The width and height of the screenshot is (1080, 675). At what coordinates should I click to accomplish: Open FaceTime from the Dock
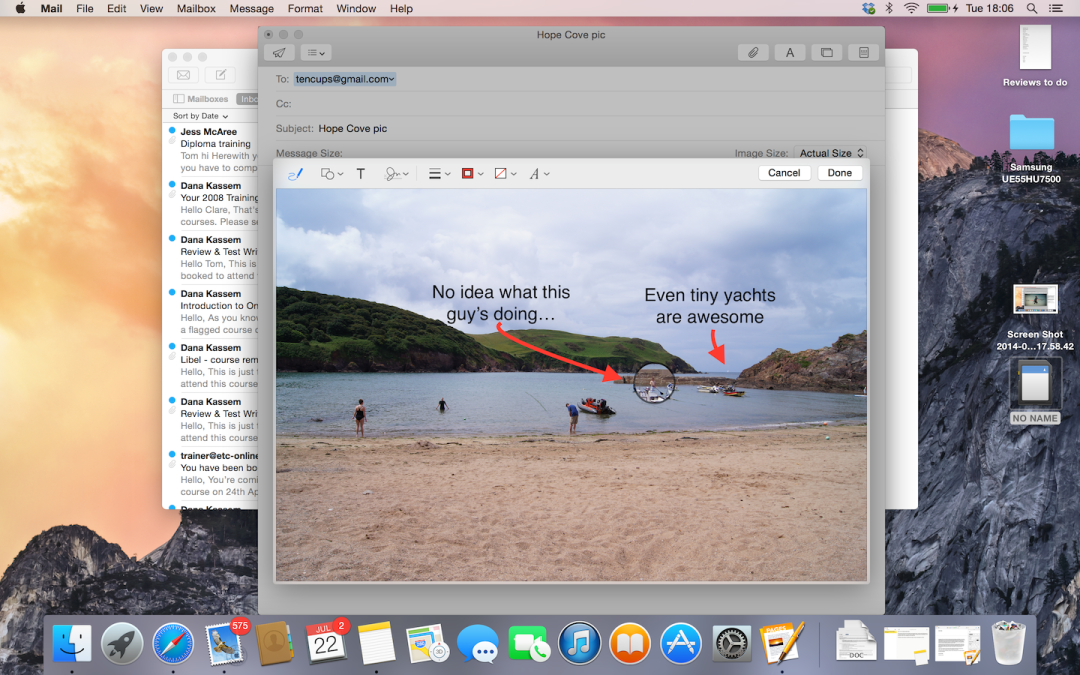point(529,645)
